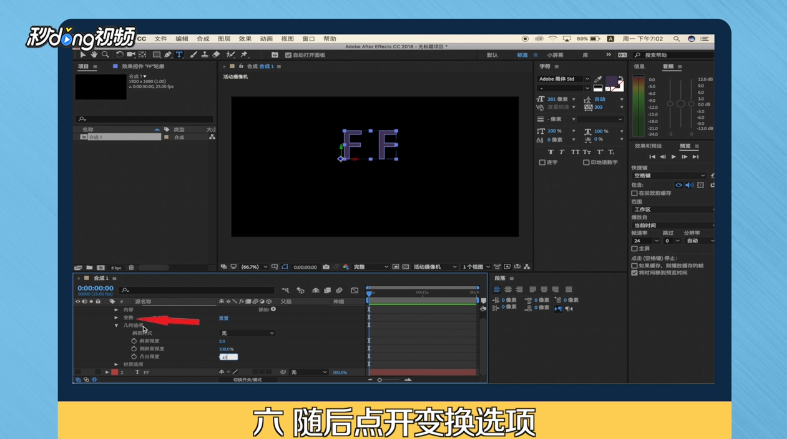Viewport: 787px width, 439px height.
Task: Click the 重置 reset link for Transform
Action: (x=224, y=318)
